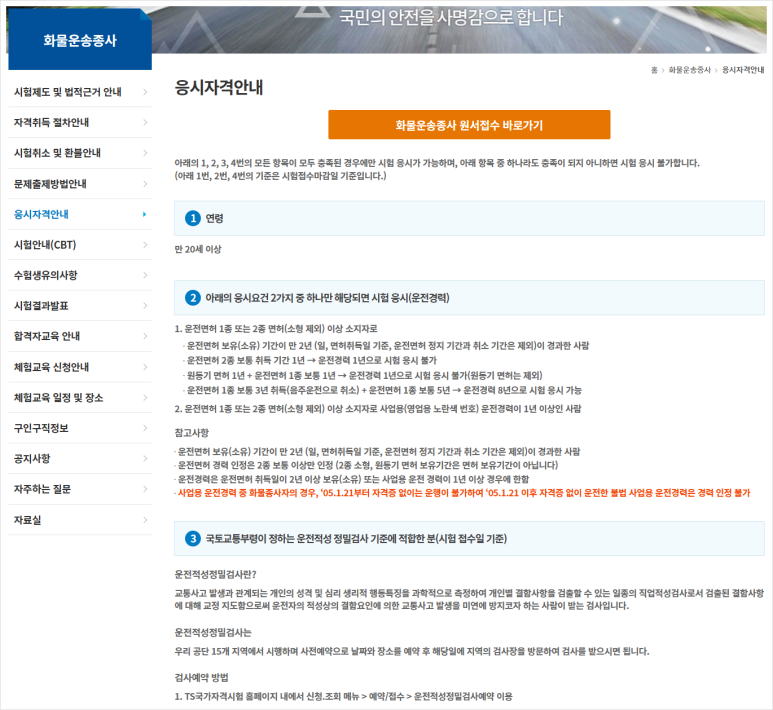Click chevron next to 시험제도 및 법적근거 안내
This screenshot has width=773, height=710.
coord(145,92)
